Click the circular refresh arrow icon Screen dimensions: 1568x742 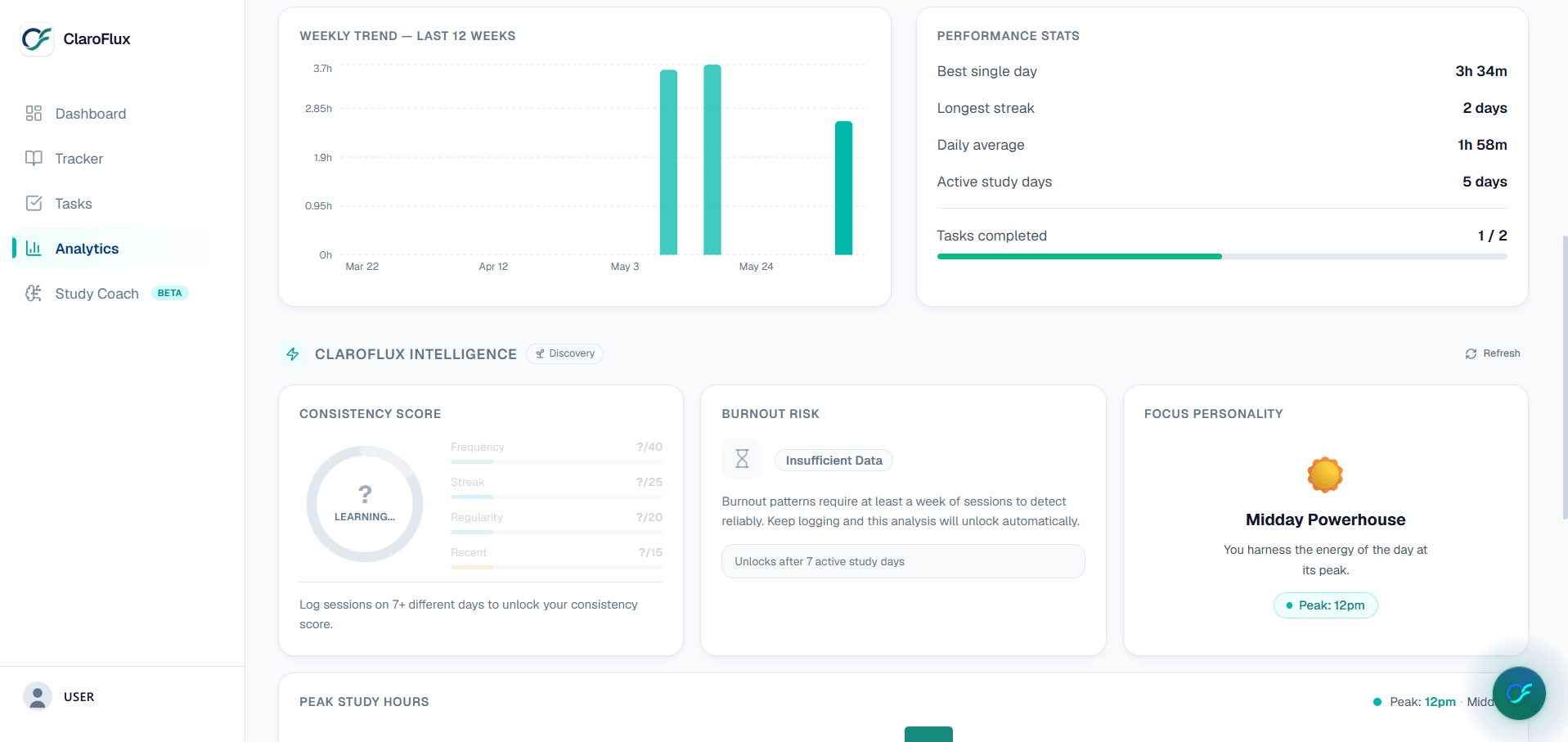1471,353
